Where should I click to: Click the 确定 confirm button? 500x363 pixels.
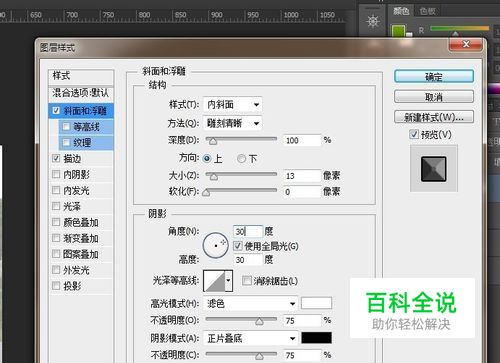pos(434,77)
